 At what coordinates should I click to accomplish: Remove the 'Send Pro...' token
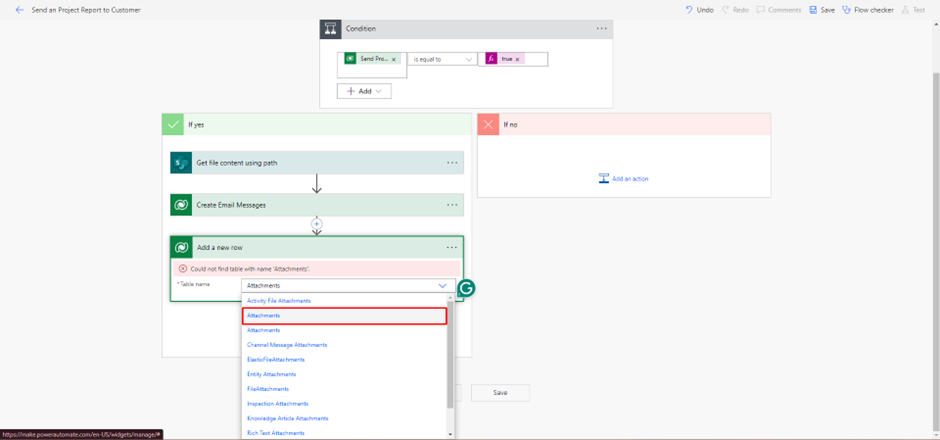click(393, 59)
